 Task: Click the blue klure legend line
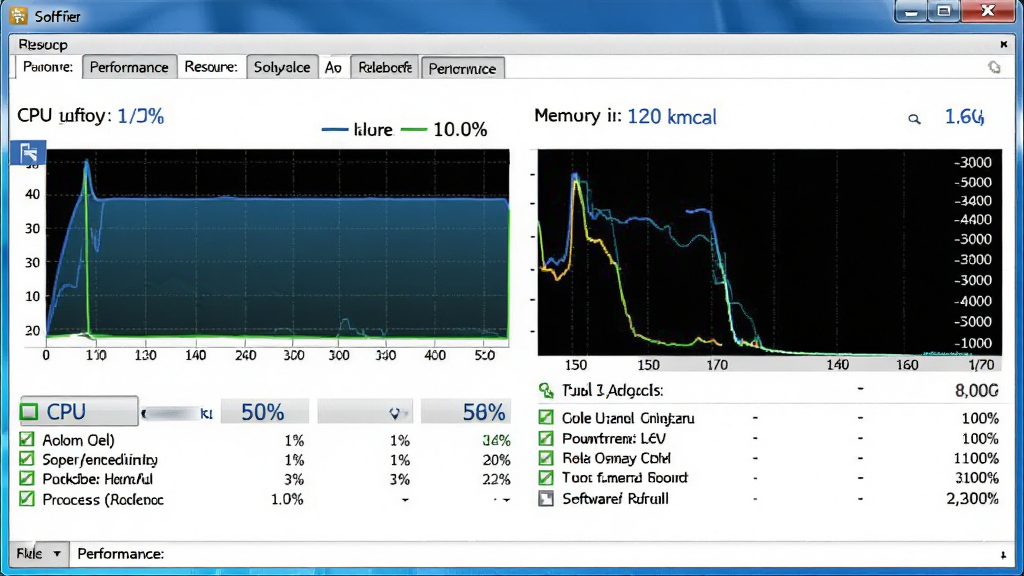pyautogui.click(x=335, y=129)
